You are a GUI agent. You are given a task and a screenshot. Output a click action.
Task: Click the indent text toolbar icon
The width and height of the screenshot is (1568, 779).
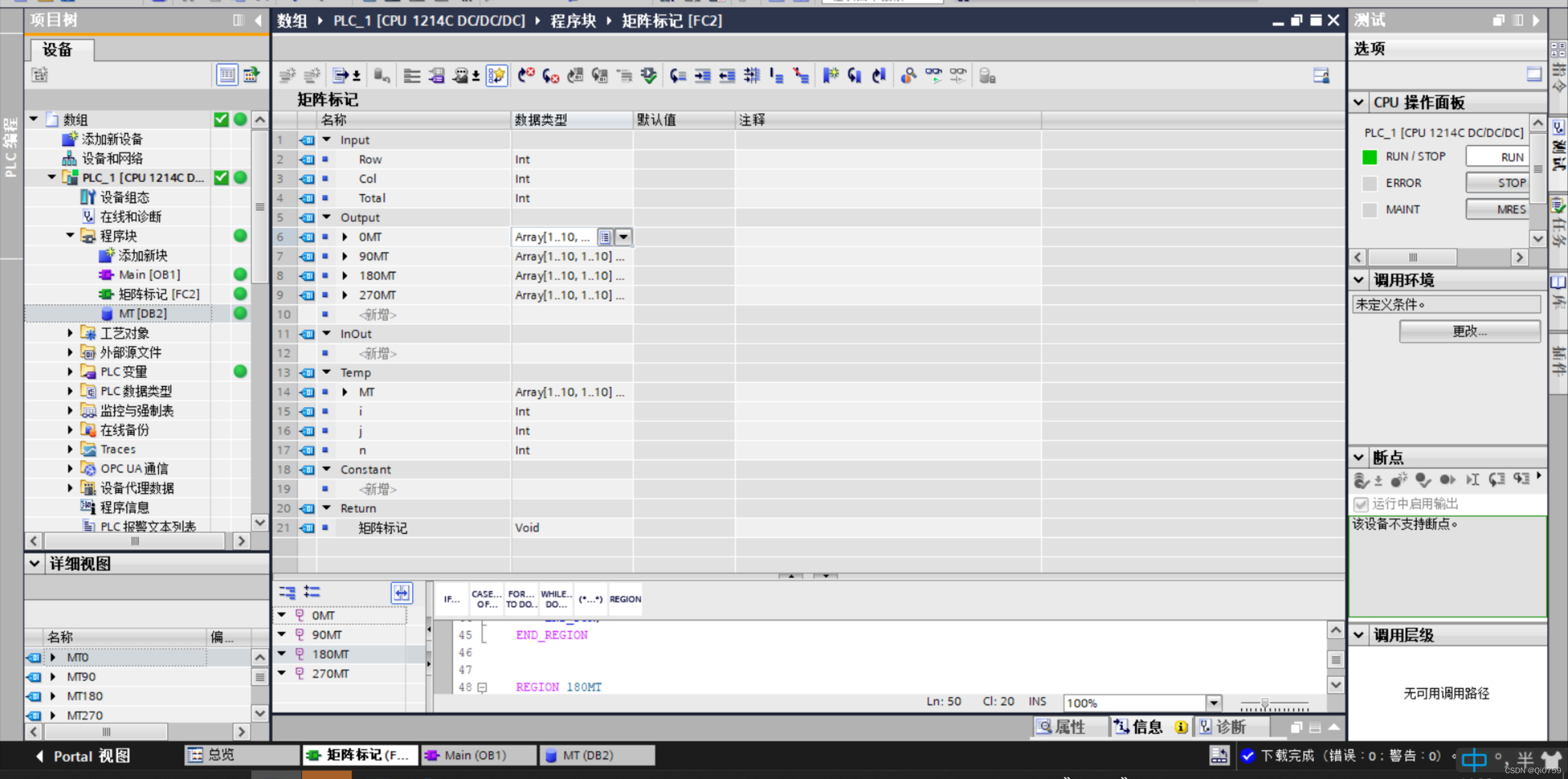[702, 76]
